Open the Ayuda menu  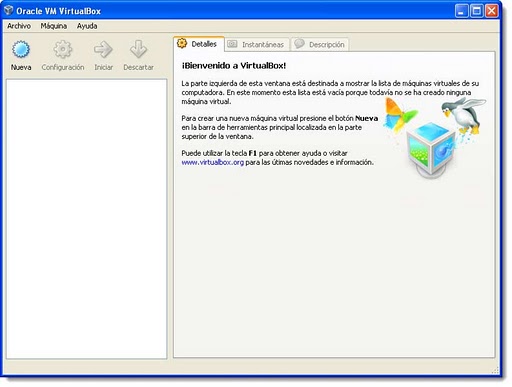click(87, 26)
